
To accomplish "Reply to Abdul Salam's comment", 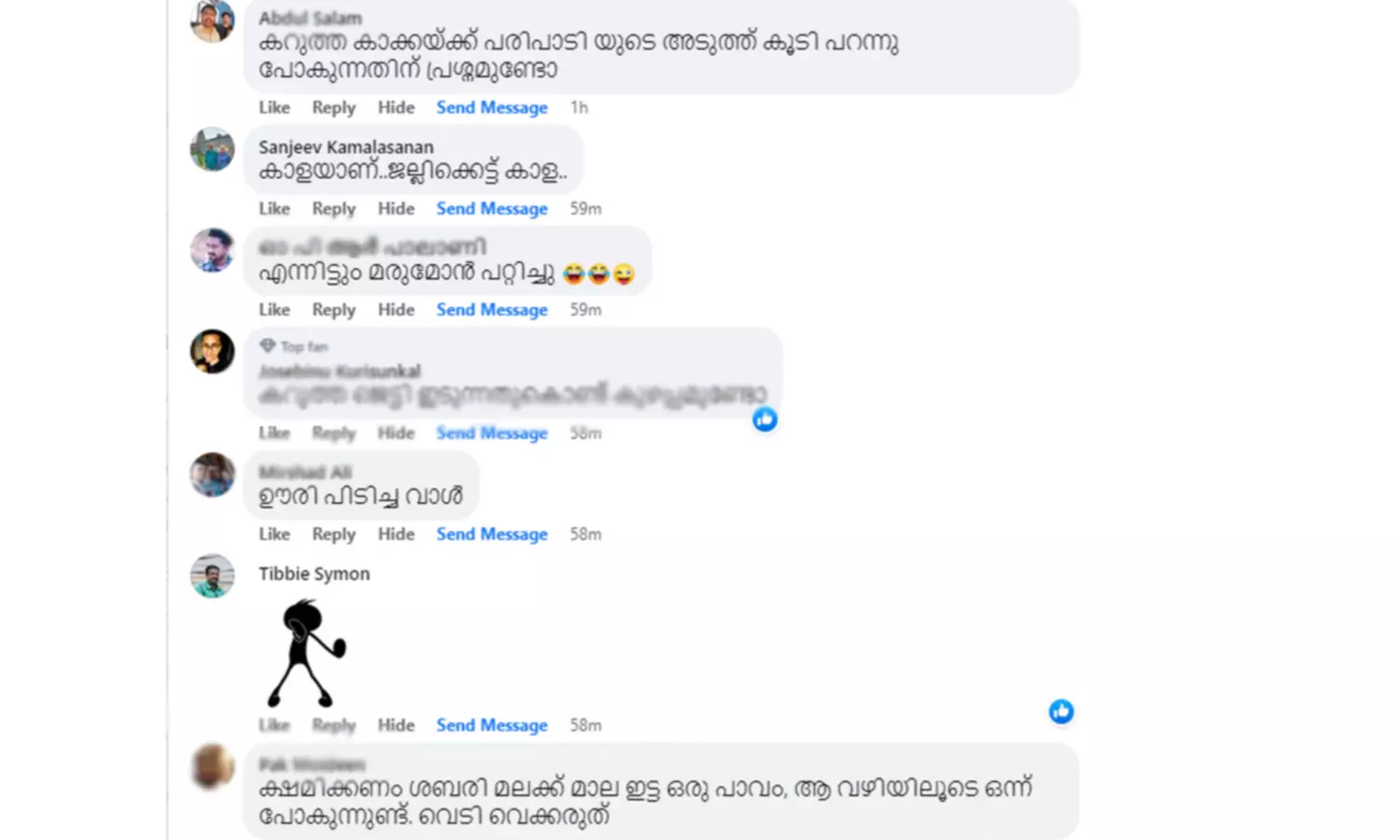I will click(x=334, y=108).
